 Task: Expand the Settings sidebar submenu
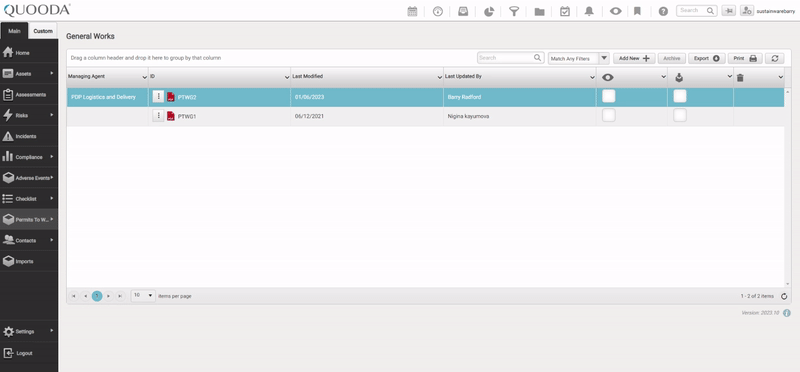[x=52, y=331]
